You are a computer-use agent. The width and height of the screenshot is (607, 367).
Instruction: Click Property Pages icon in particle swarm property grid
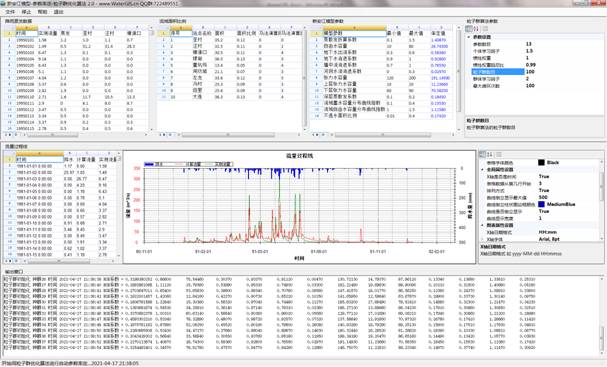point(485,29)
